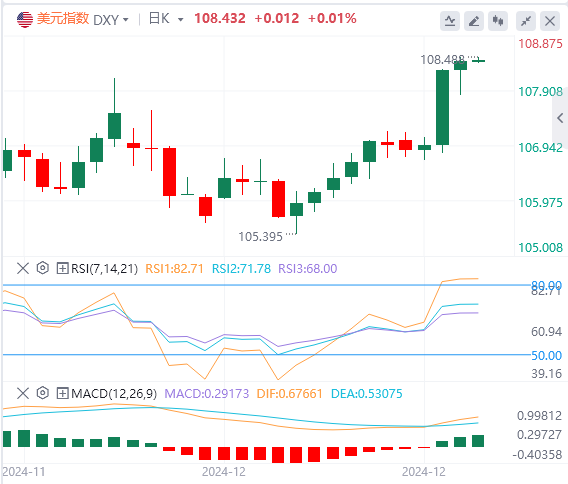568x484 pixels.
Task: Toggle MACD panel expand plus box
Action: [62, 393]
